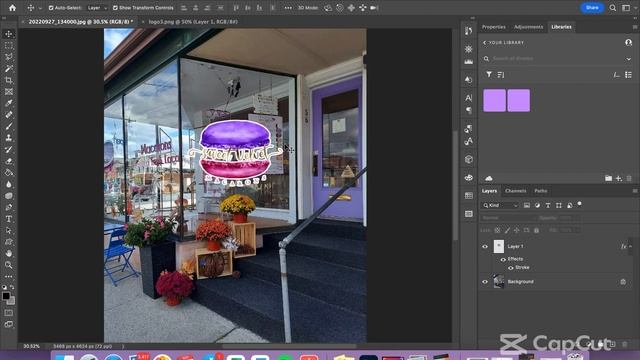640x360 pixels.
Task: Open the History panel icon
Action: tap(469, 31)
